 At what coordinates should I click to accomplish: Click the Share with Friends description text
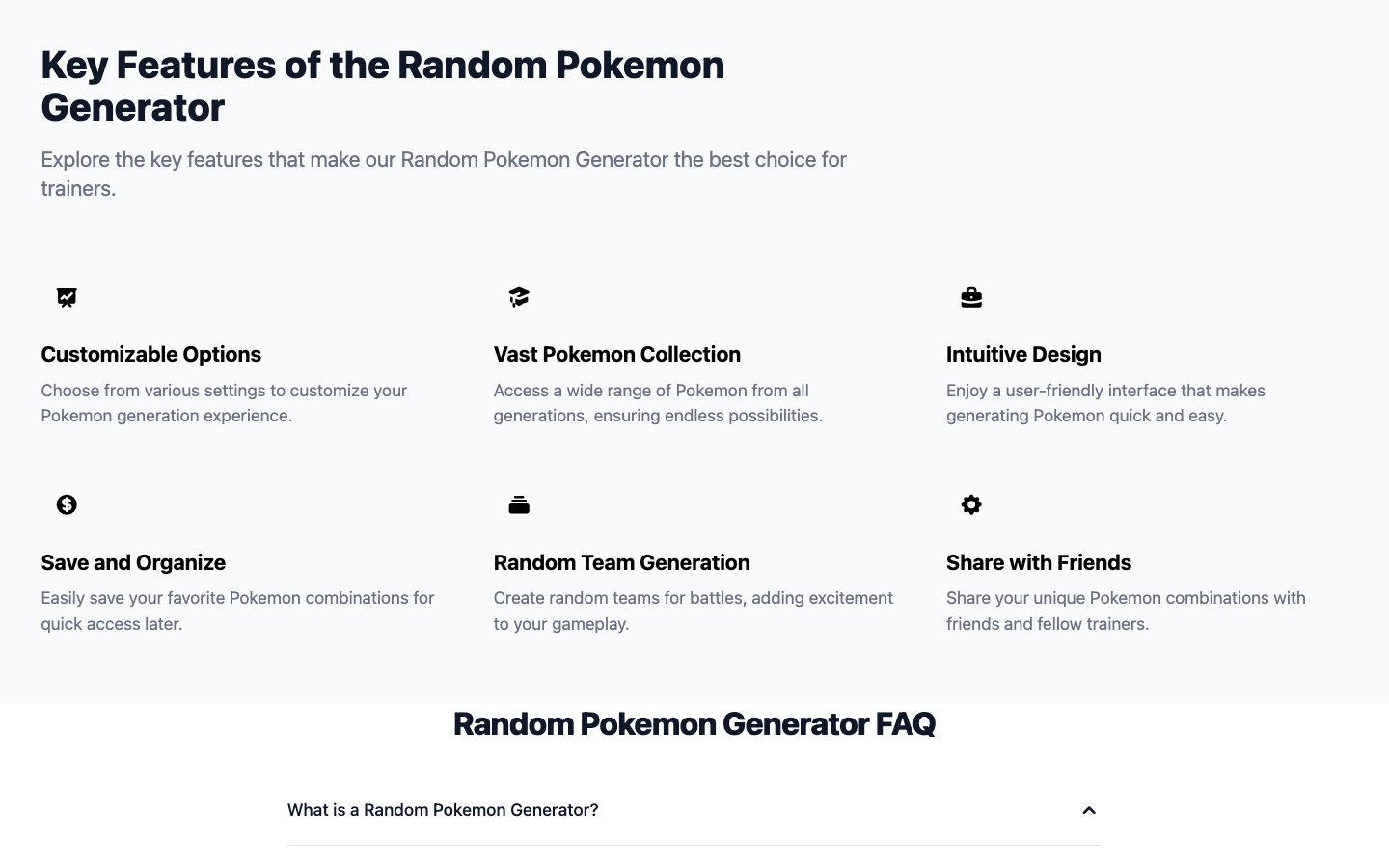pyautogui.click(x=1125, y=610)
